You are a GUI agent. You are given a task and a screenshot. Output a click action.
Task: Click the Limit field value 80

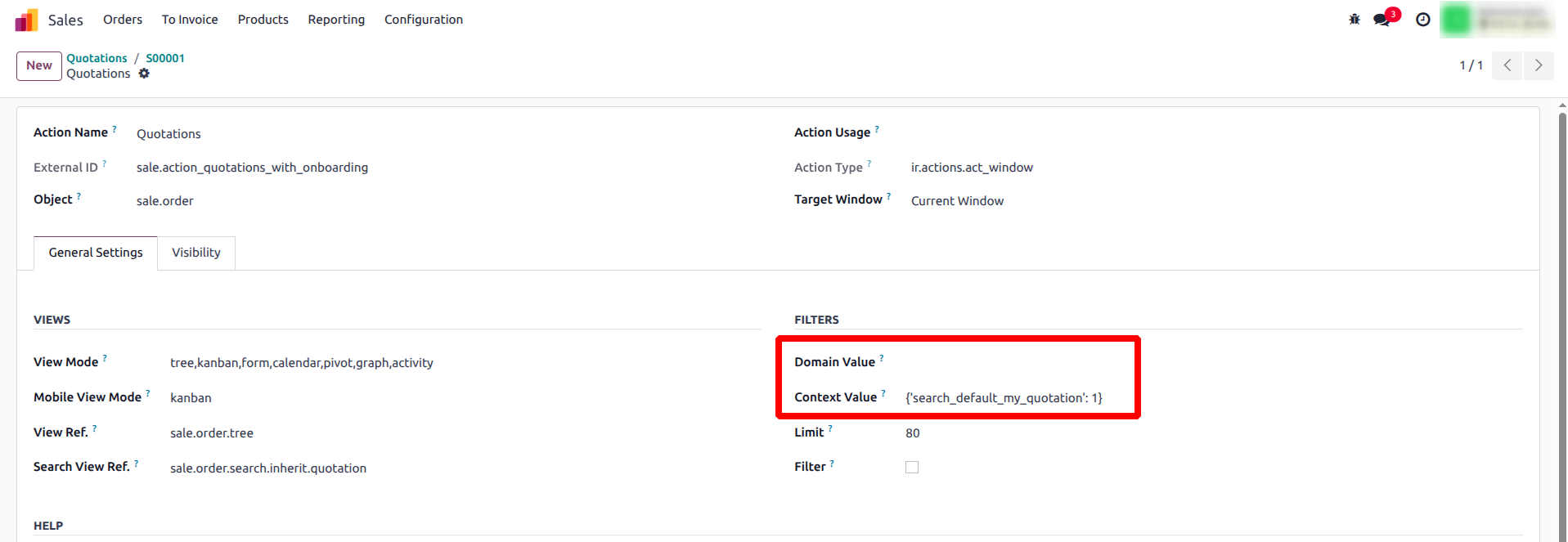tap(913, 433)
